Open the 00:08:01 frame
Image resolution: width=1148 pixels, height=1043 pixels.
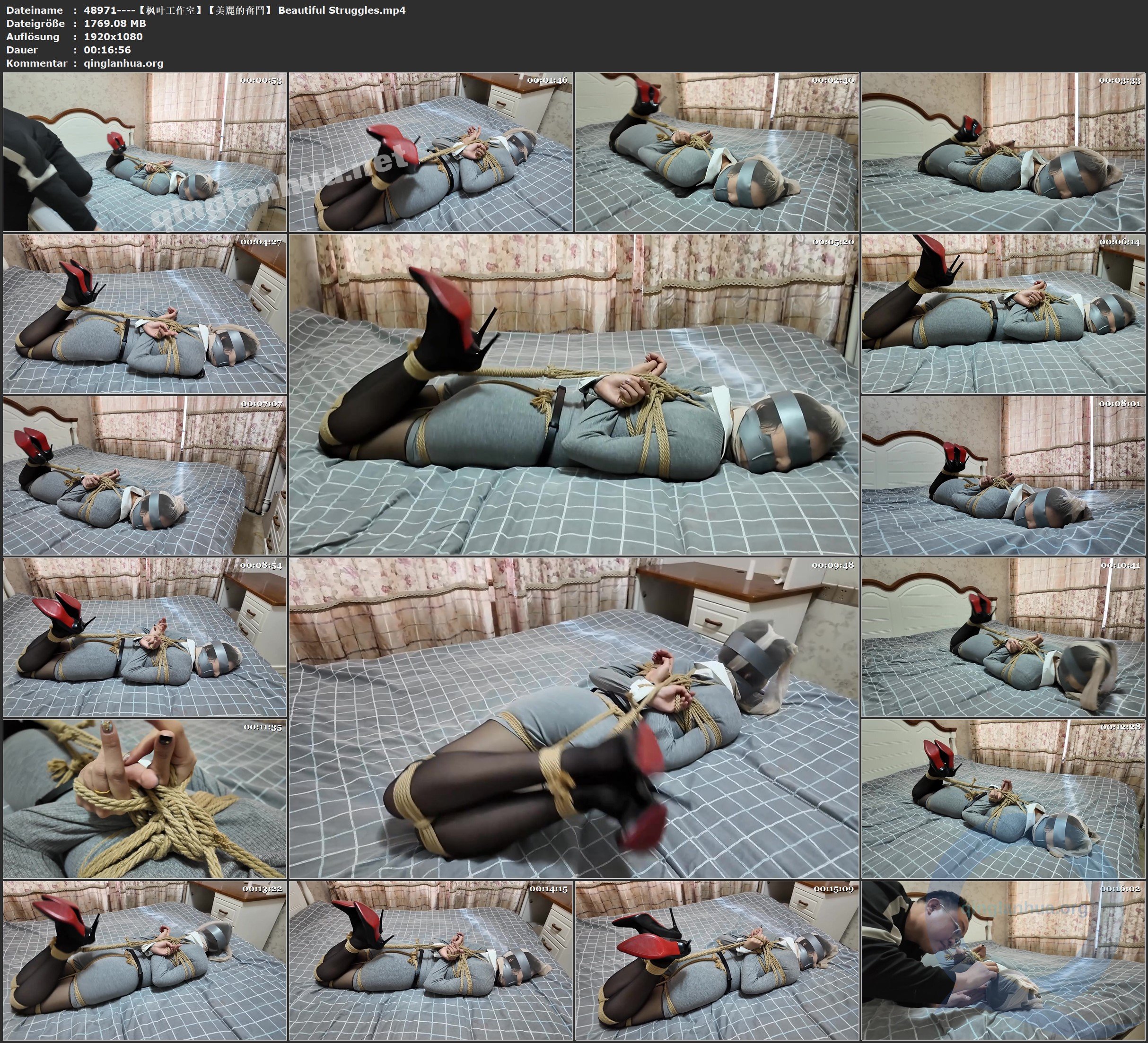click(1003, 475)
